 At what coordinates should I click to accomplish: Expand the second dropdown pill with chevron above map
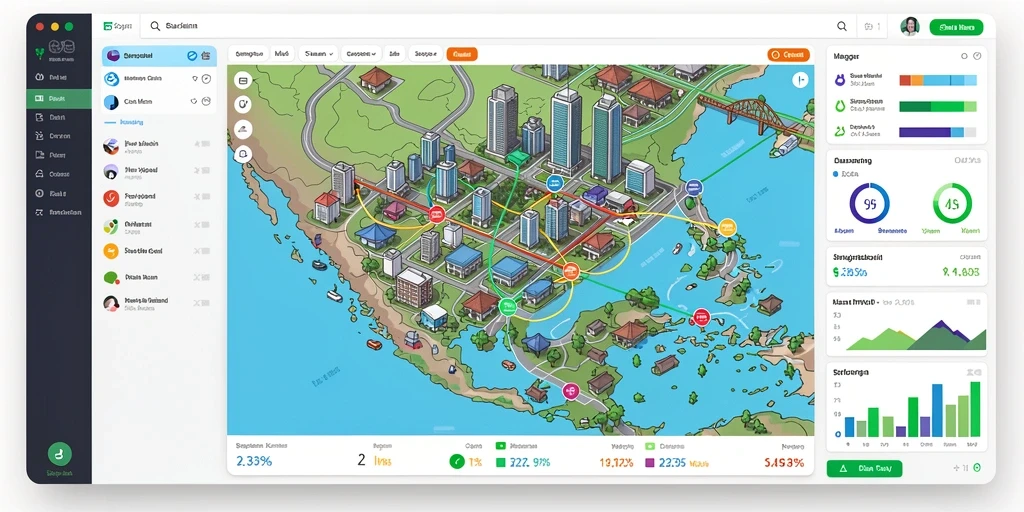[x=362, y=54]
